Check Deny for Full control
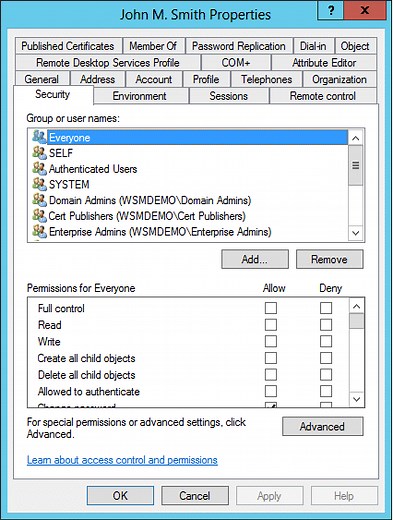The width and height of the screenshot is (393, 520). [326, 308]
